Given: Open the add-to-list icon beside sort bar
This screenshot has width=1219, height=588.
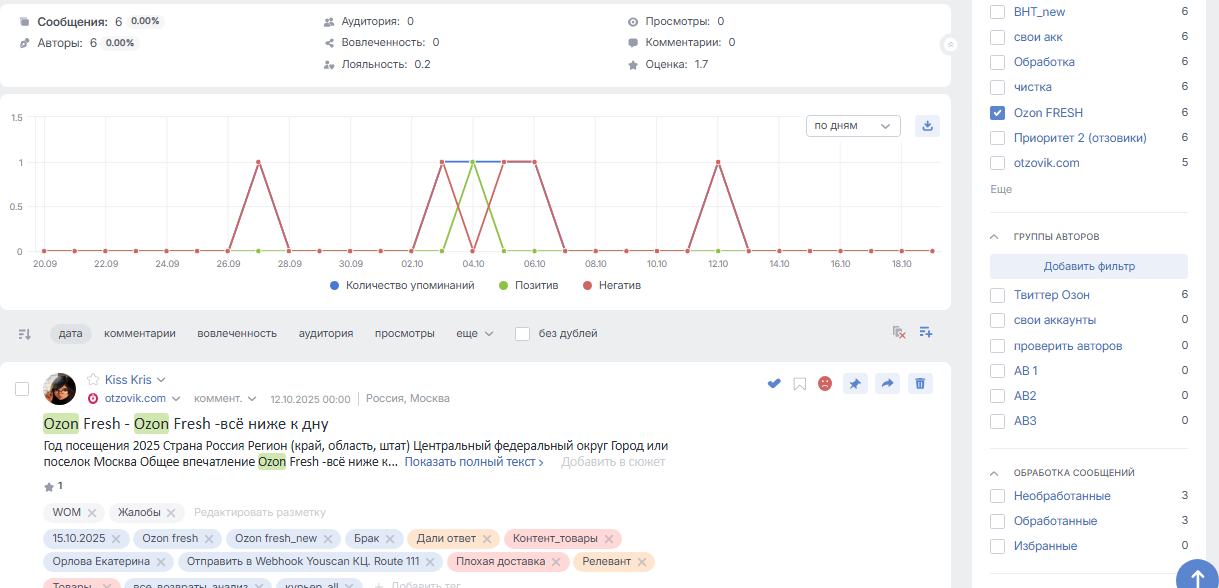Looking at the screenshot, I should pyautogui.click(x=926, y=333).
